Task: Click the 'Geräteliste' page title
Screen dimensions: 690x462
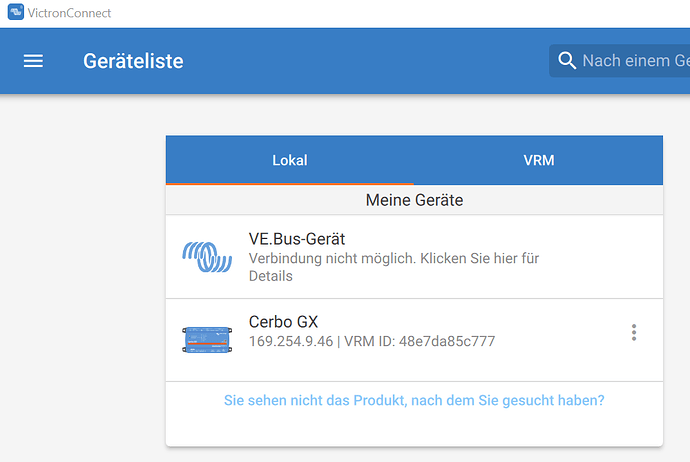Action: click(133, 61)
